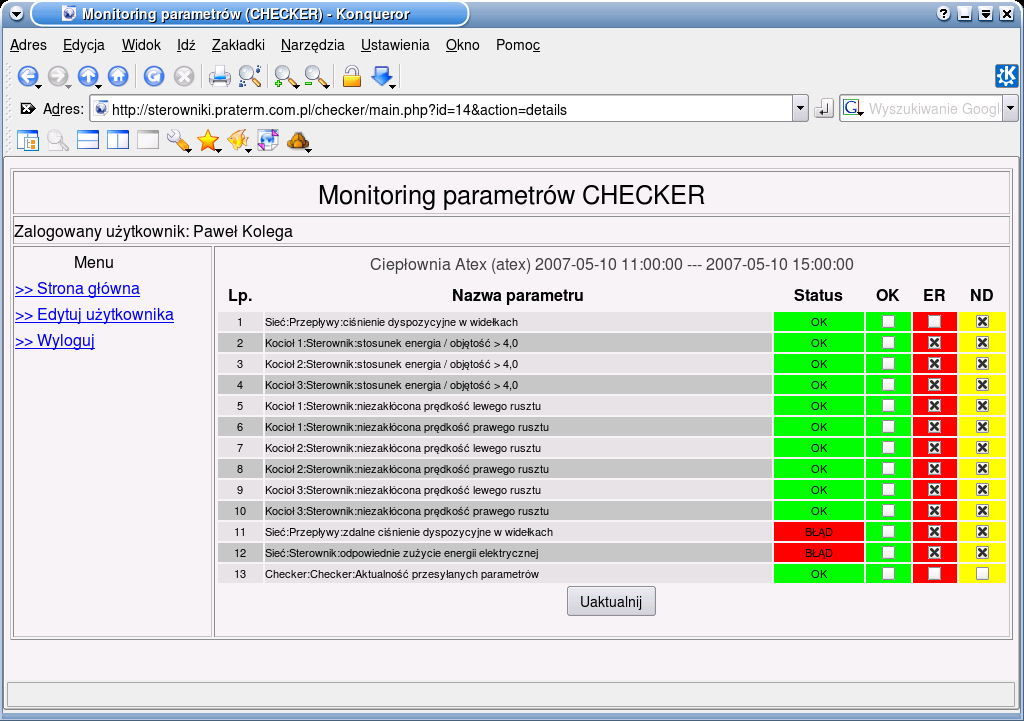Image resolution: width=1024 pixels, height=721 pixels.
Task: Open the Edycja menu
Action: (84, 45)
